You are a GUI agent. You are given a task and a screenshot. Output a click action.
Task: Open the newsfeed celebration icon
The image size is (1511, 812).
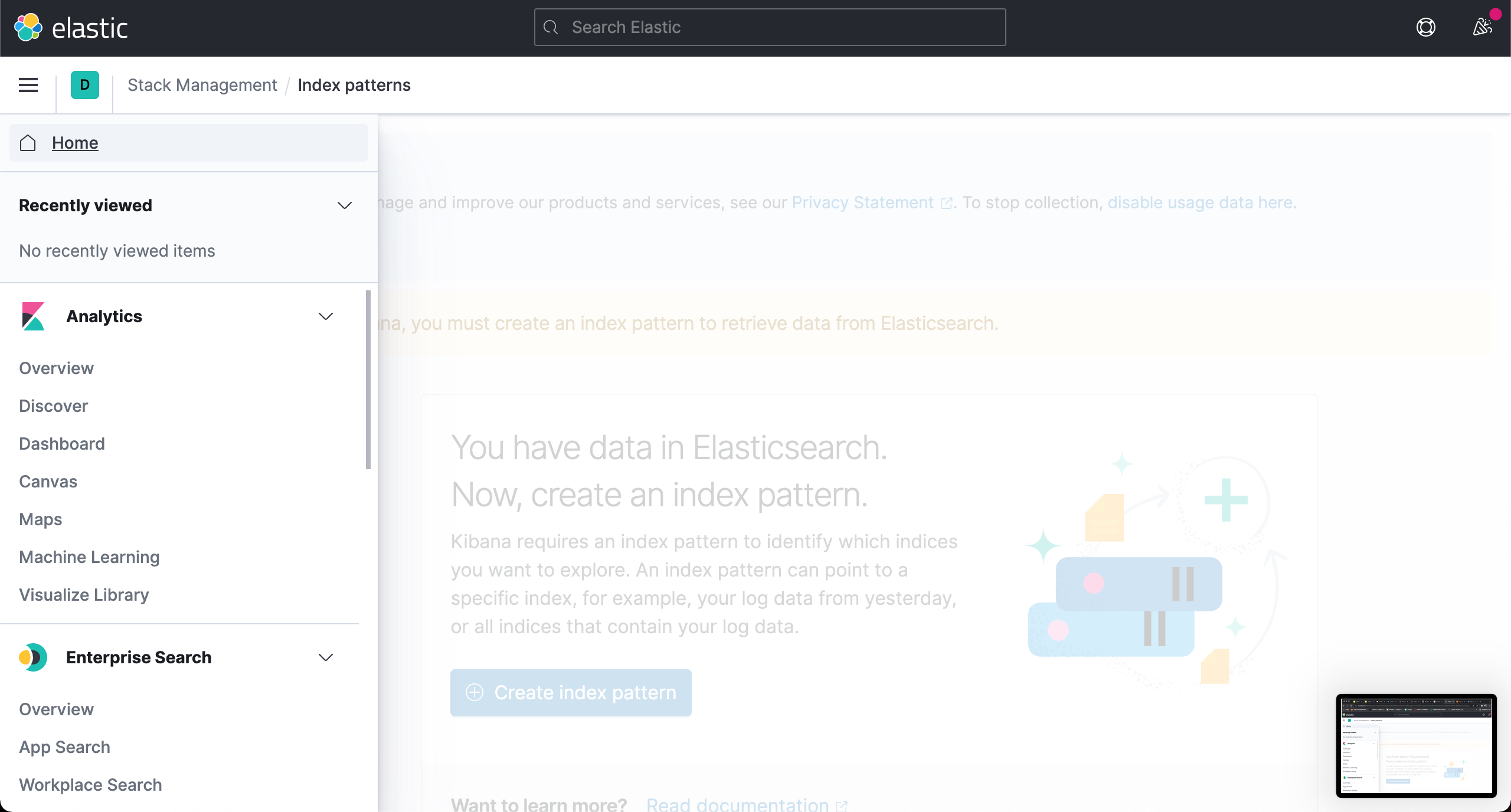click(1482, 27)
